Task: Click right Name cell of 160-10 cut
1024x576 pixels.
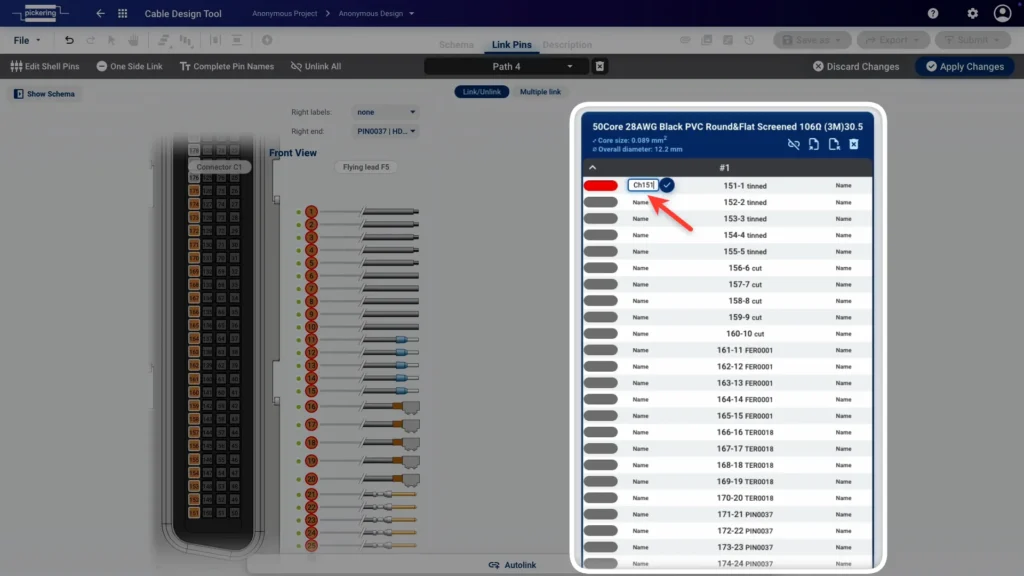Action: [x=843, y=334]
